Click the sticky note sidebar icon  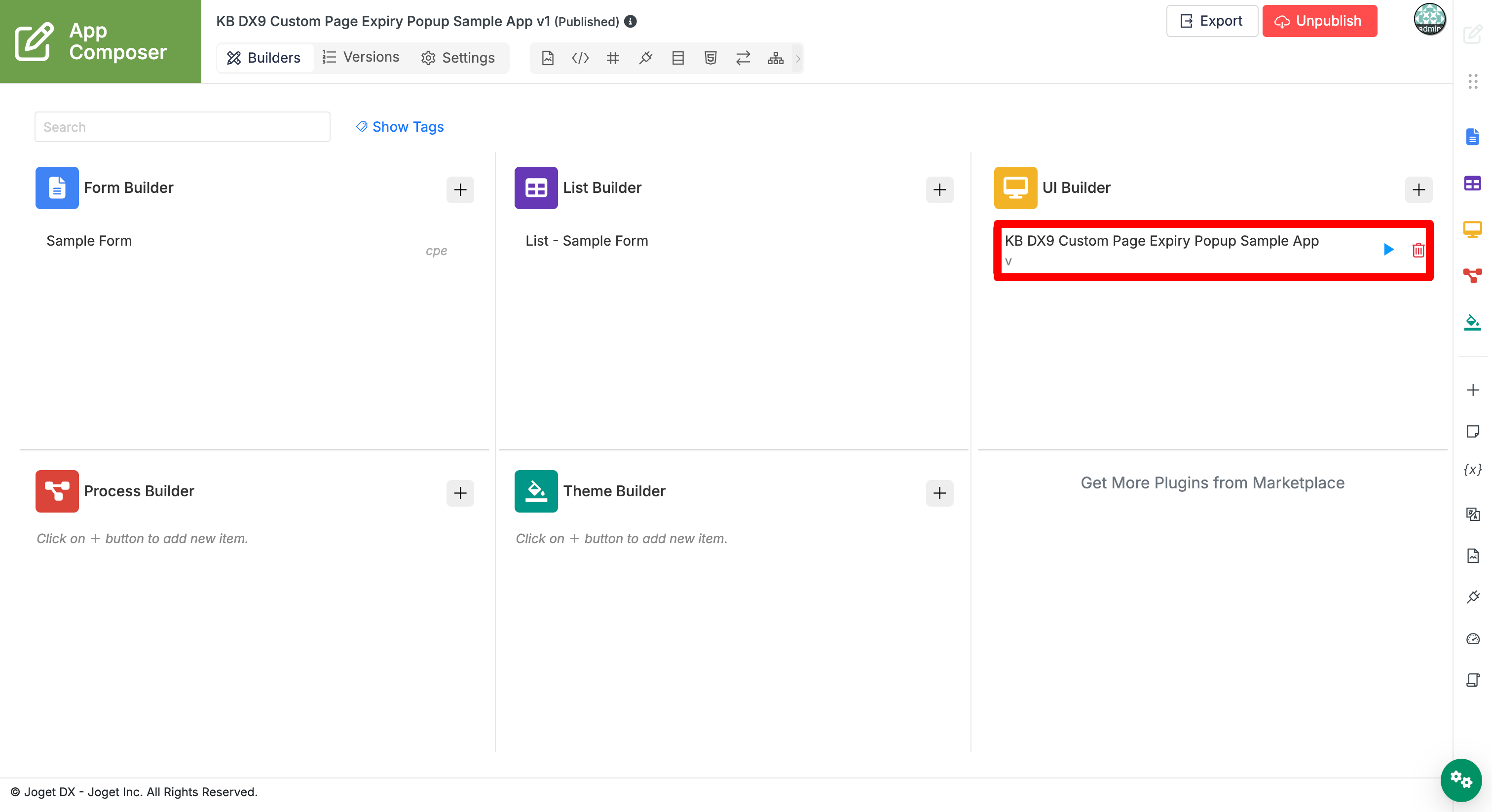pyautogui.click(x=1472, y=432)
